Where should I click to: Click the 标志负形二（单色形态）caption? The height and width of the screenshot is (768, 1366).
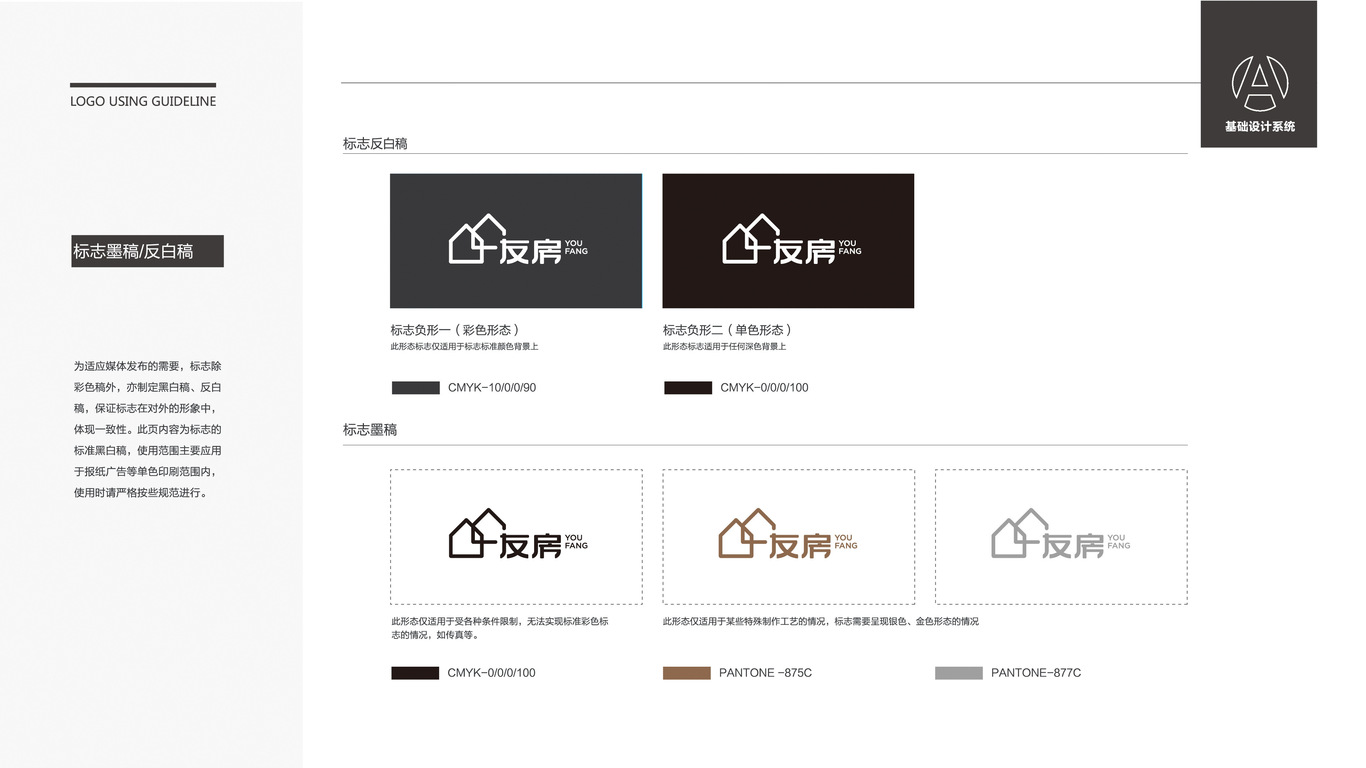[728, 330]
